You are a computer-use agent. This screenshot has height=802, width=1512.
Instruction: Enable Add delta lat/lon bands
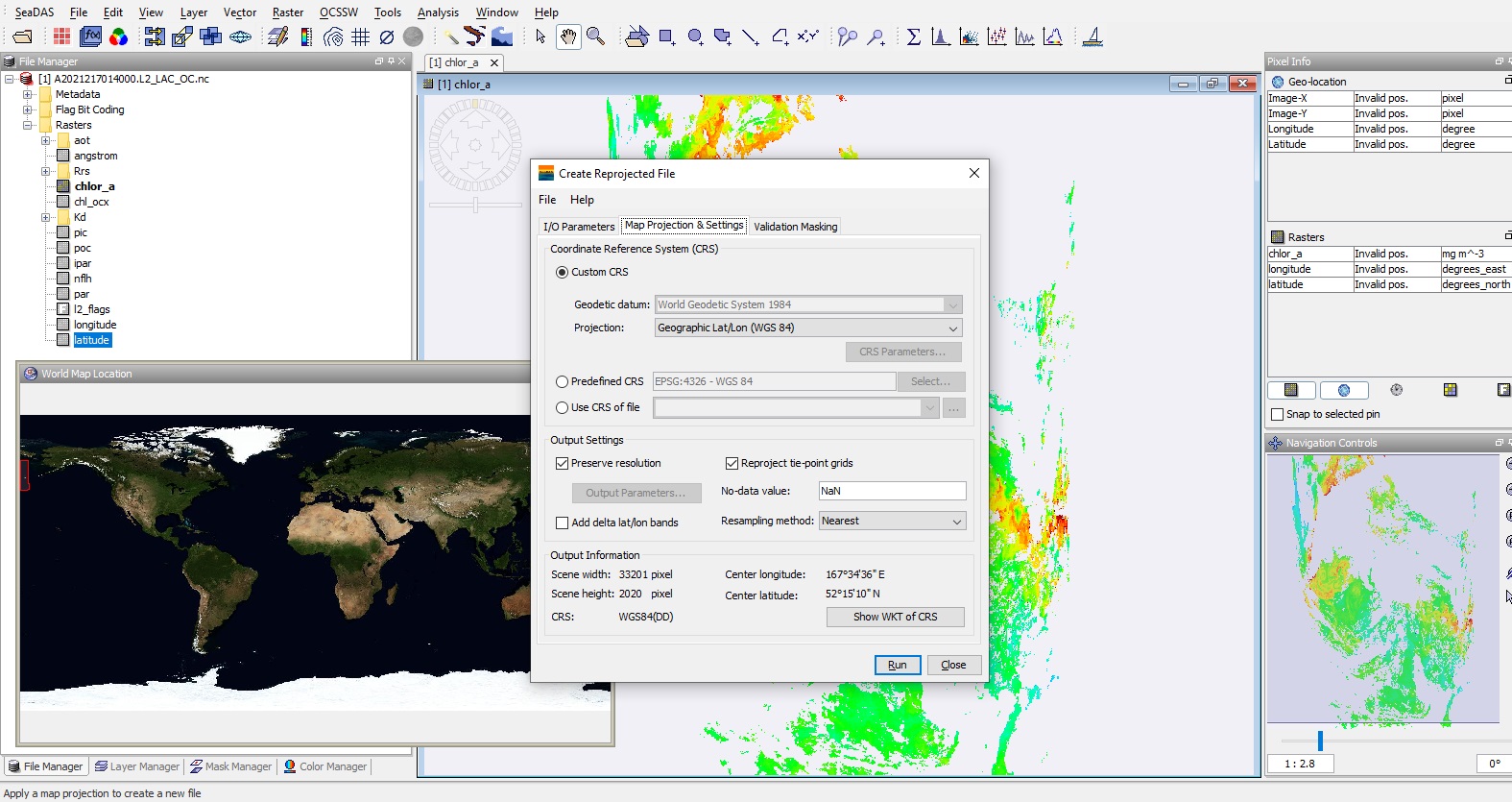tap(563, 523)
